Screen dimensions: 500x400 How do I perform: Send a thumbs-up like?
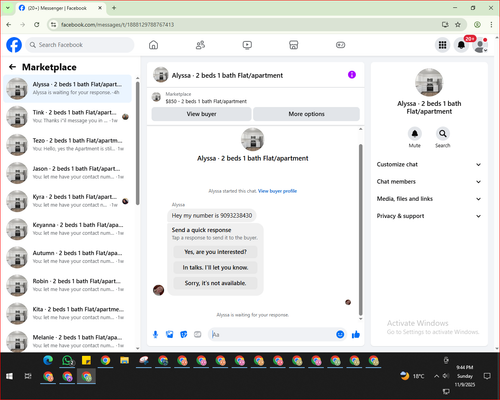point(356,334)
